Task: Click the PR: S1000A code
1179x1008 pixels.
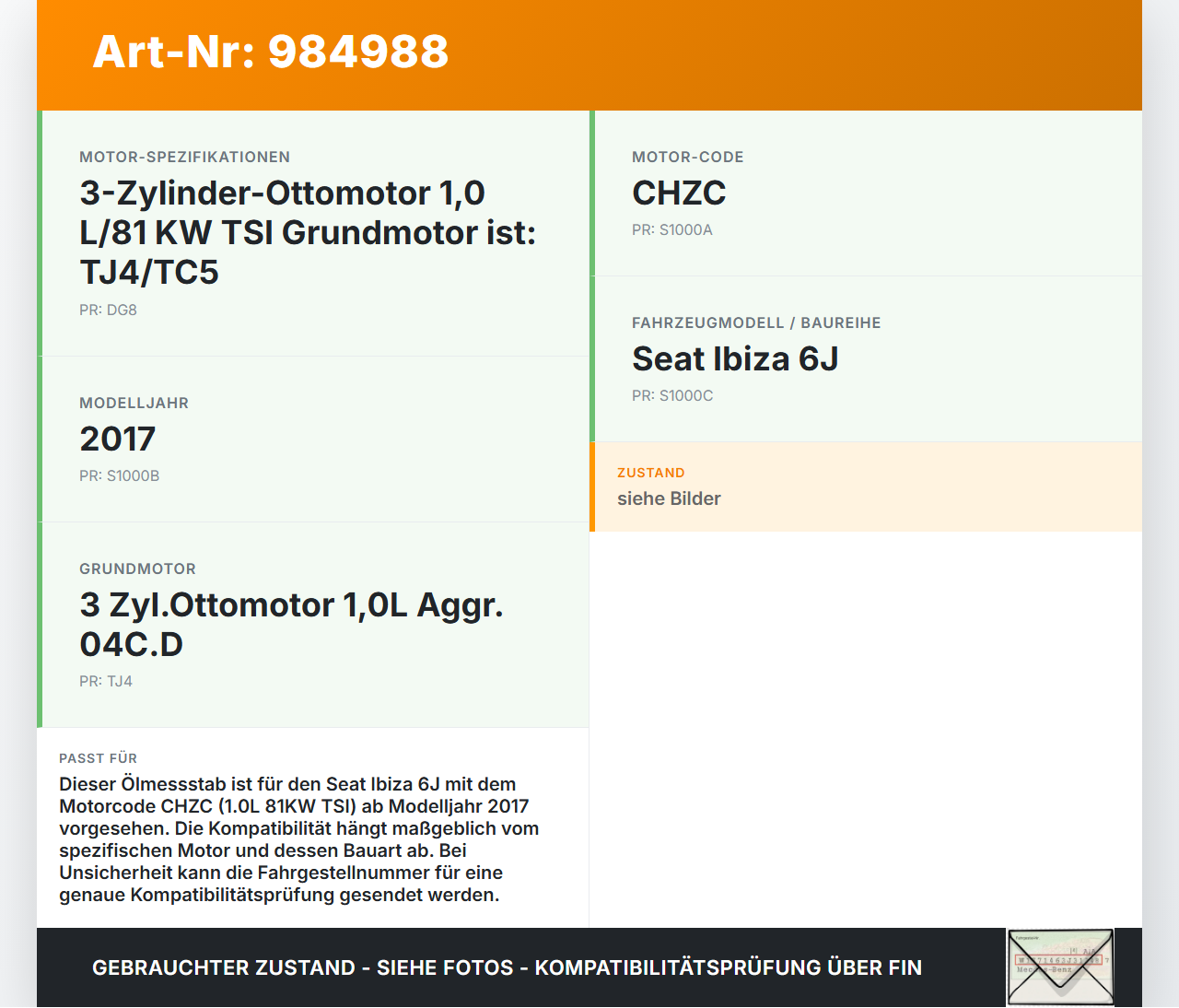Action: 671,229
